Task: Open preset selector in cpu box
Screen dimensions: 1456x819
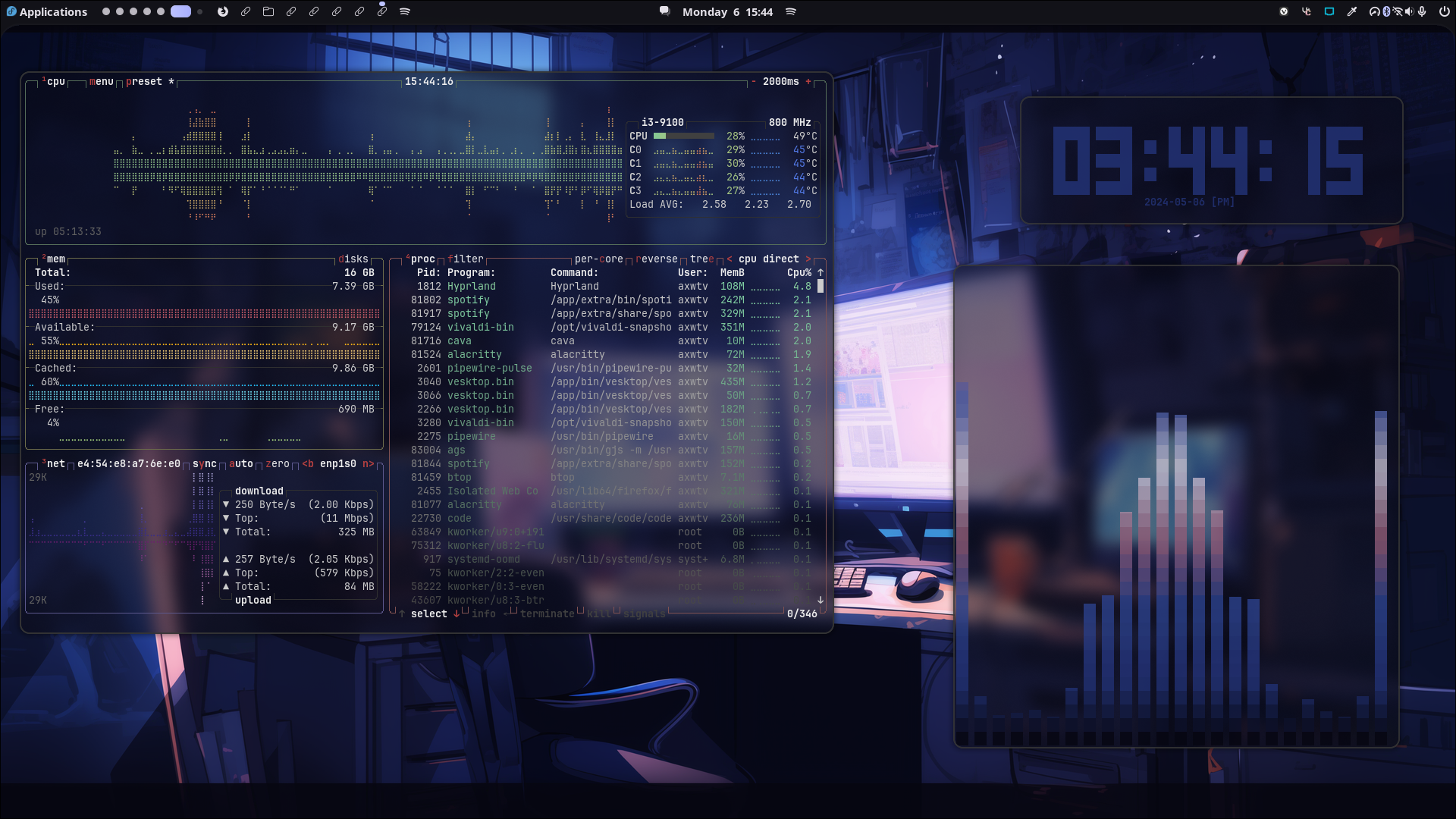Action: click(x=144, y=81)
